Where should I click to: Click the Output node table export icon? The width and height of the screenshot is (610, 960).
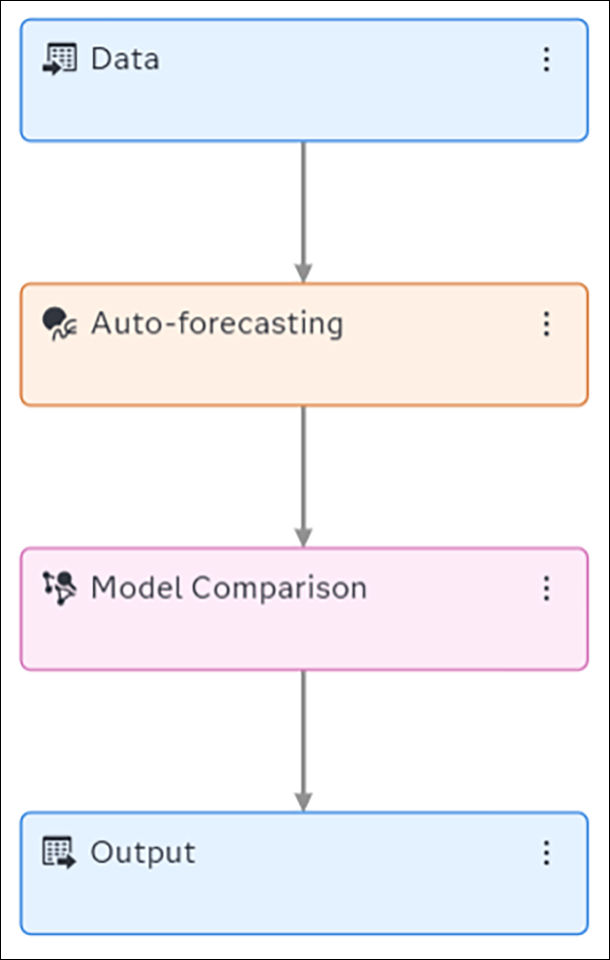coord(59,852)
